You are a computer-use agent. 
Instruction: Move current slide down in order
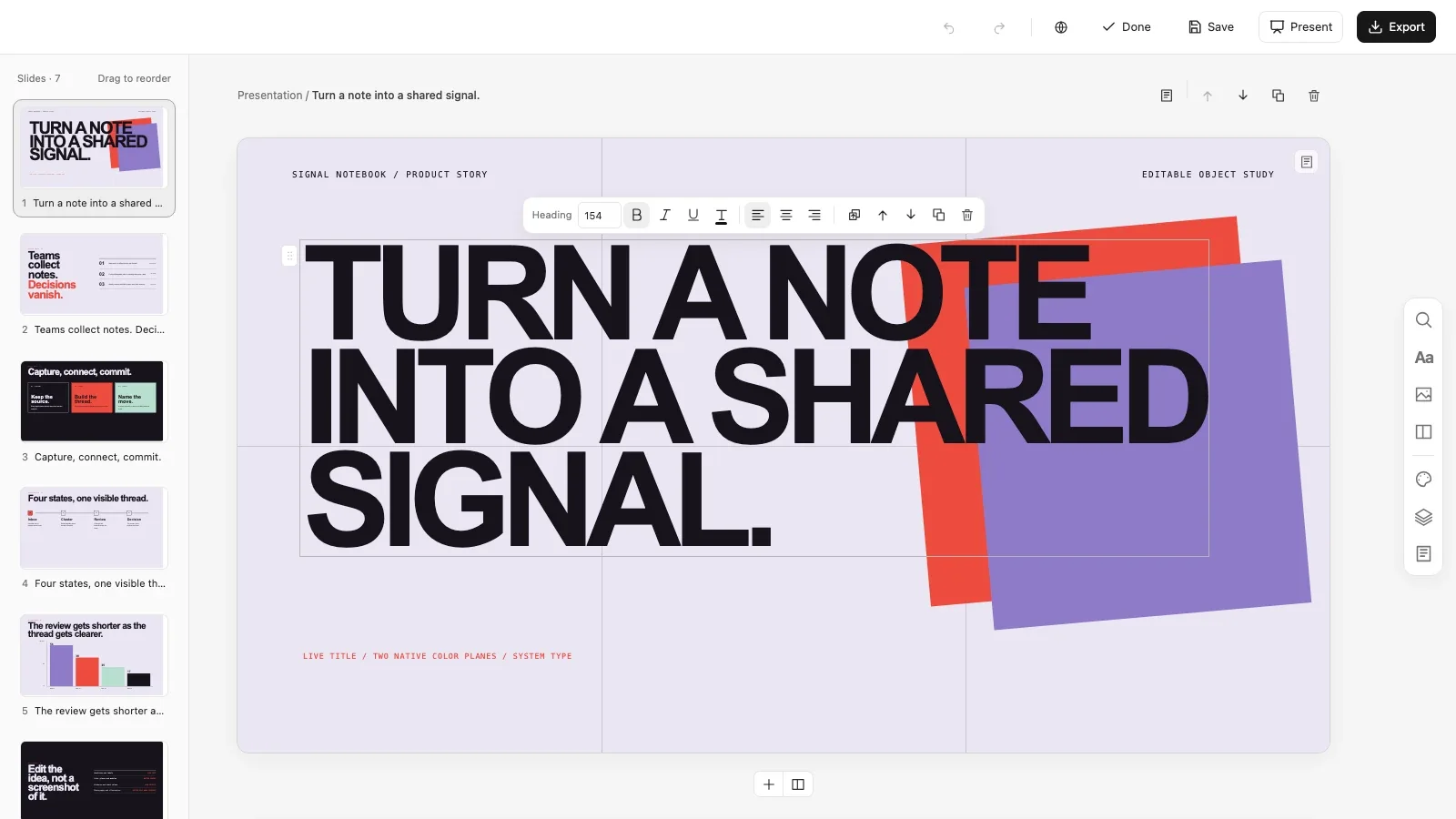coord(1243,96)
